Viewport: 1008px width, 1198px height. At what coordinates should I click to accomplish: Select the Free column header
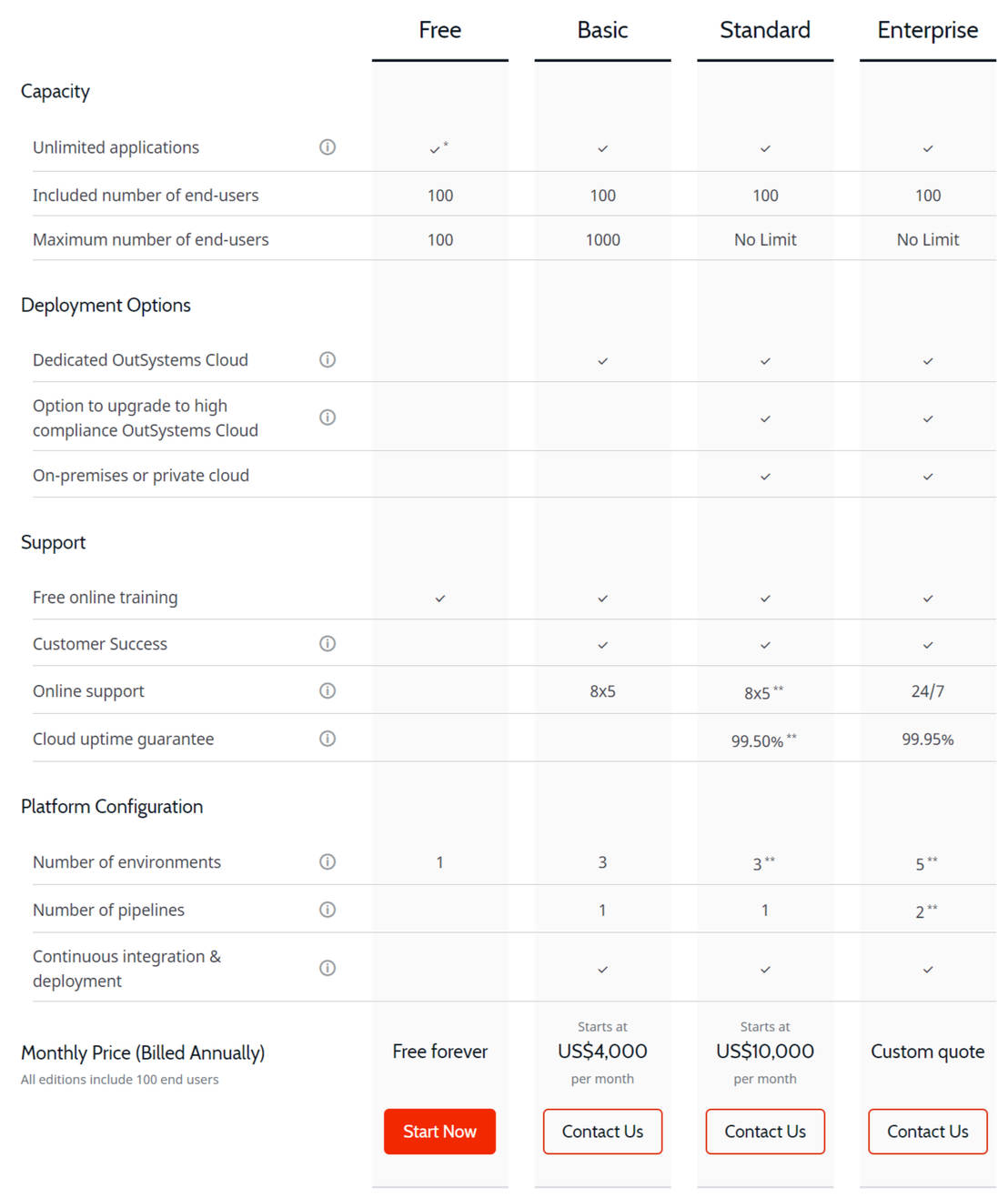click(x=439, y=29)
